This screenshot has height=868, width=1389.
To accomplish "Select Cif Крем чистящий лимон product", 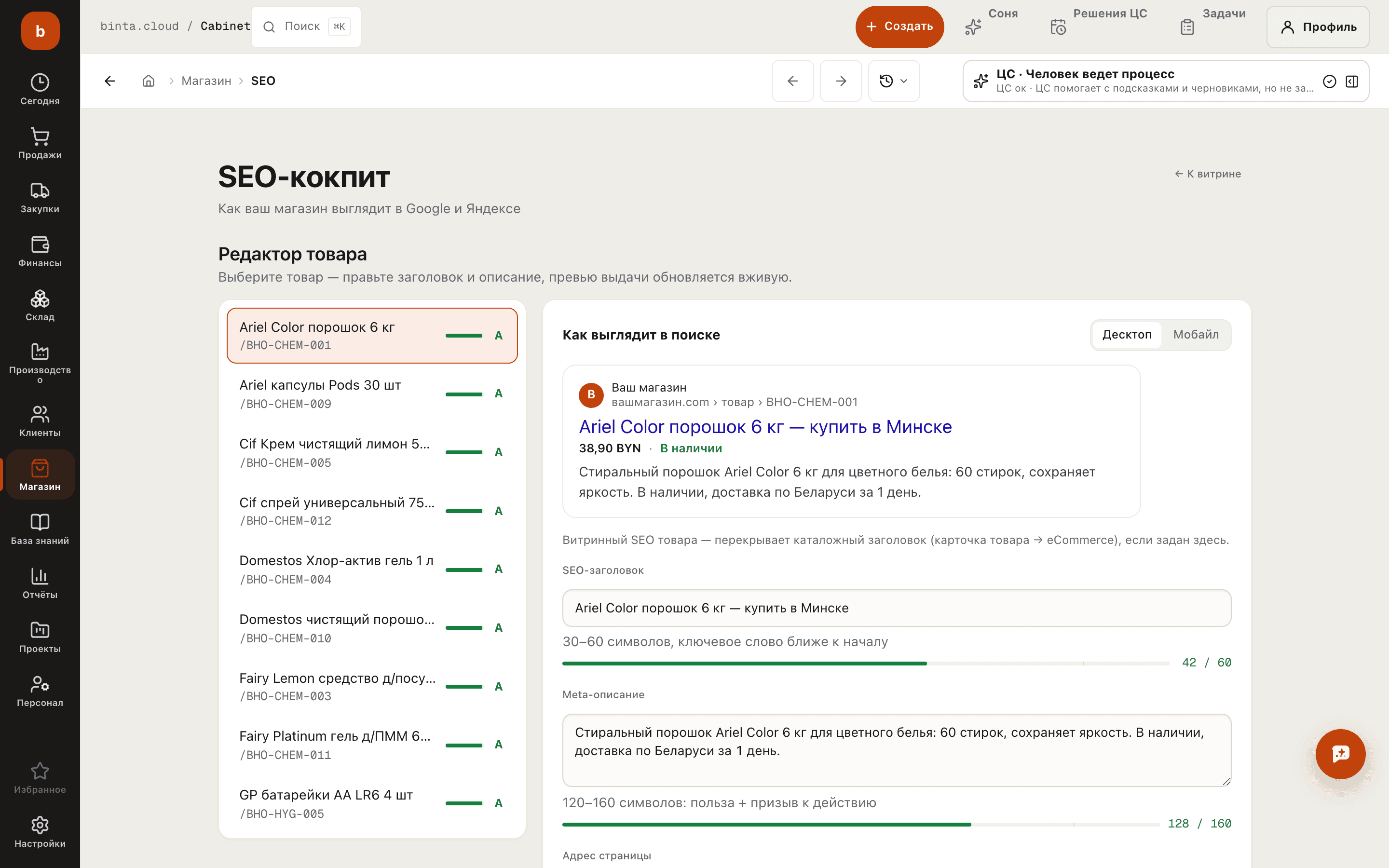I will point(372,452).
